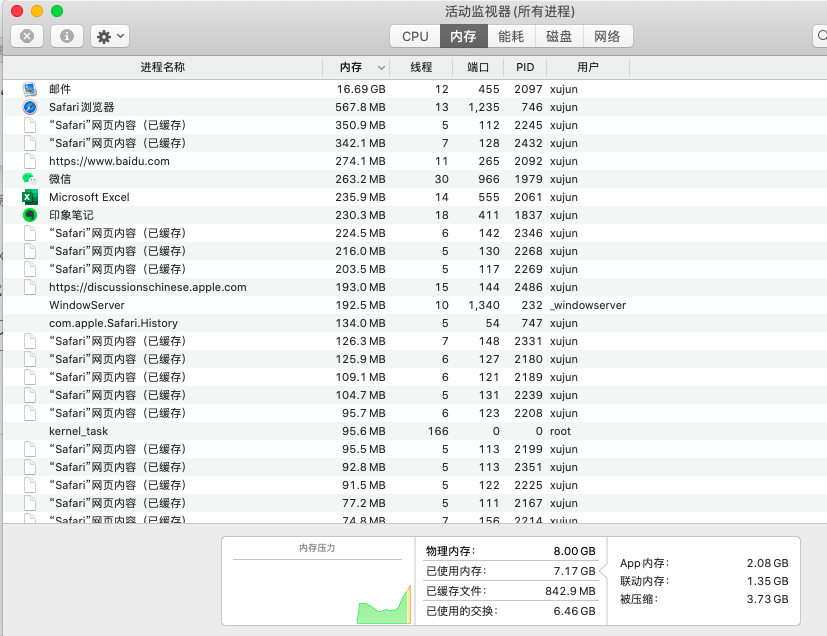Image resolution: width=827 pixels, height=636 pixels.
Task: Click the WeChat icon in process list
Action: click(30, 179)
